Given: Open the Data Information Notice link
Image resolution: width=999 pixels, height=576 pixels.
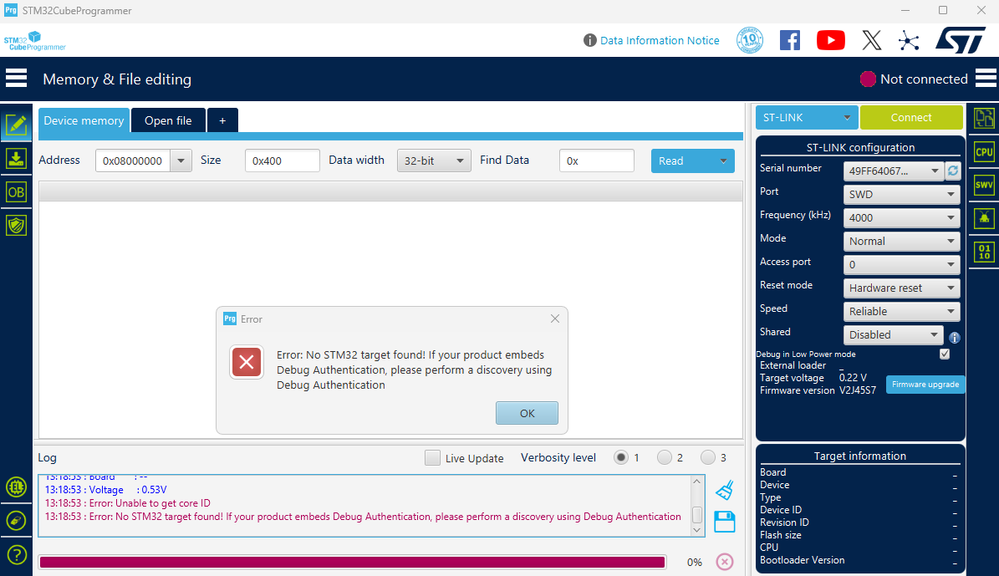Looking at the screenshot, I should coord(659,40).
